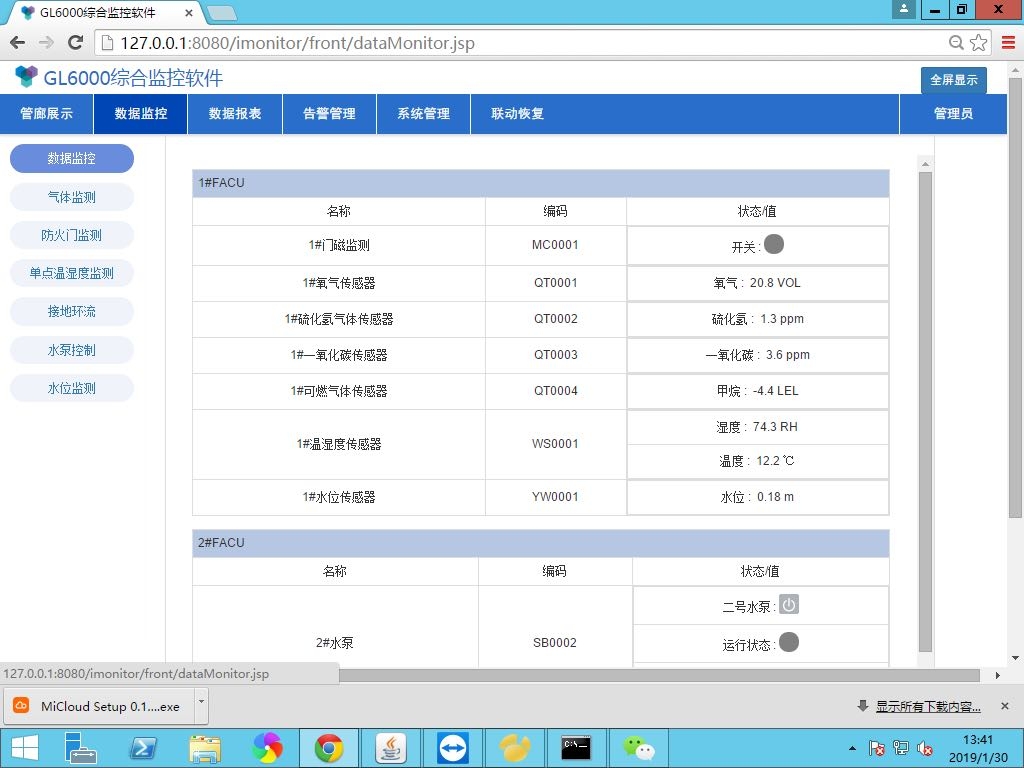Expand the 管理员 user menu
Viewport: 1024px width, 768px height.
click(953, 114)
